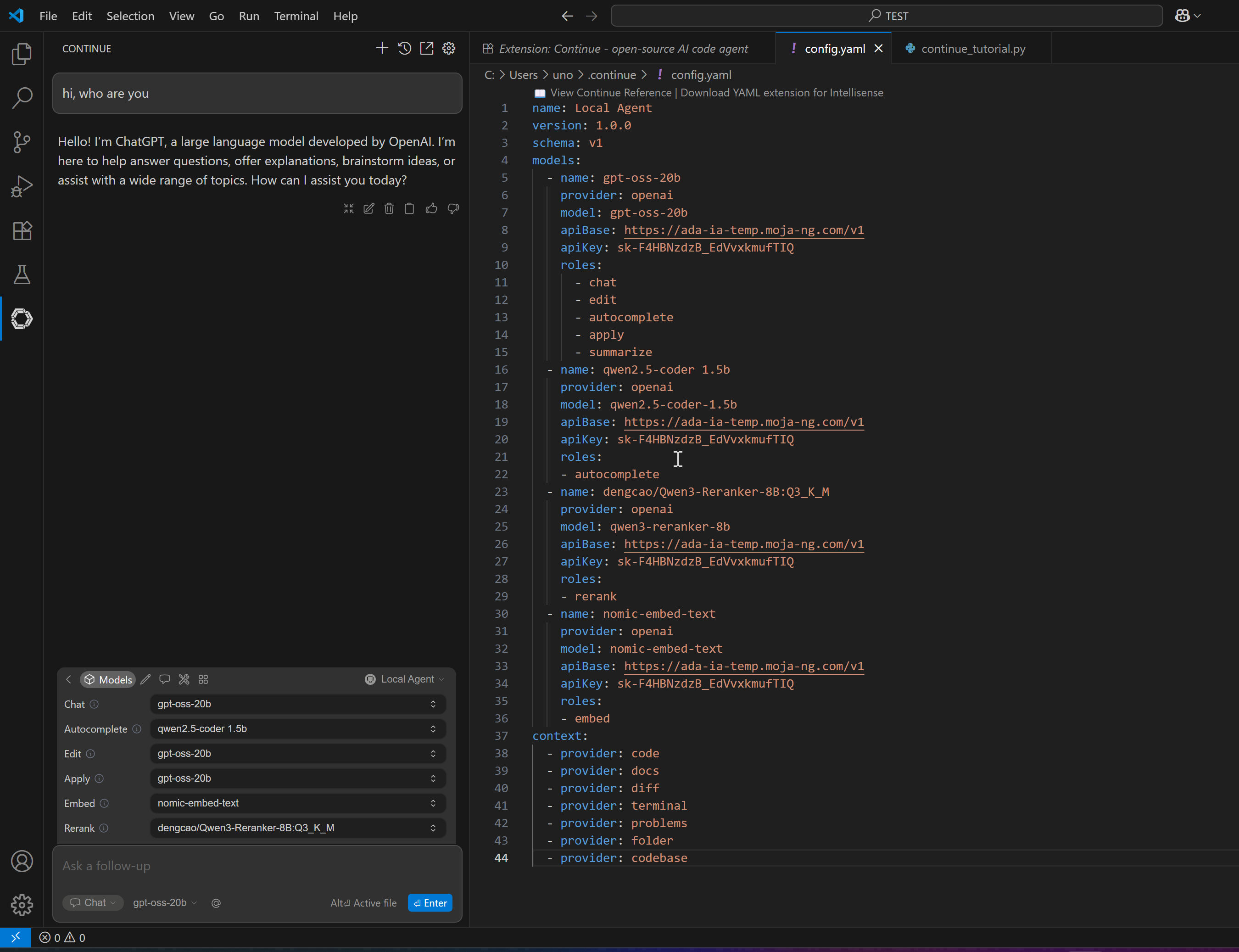
Task: Open Edit model dropdown
Action: click(297, 754)
